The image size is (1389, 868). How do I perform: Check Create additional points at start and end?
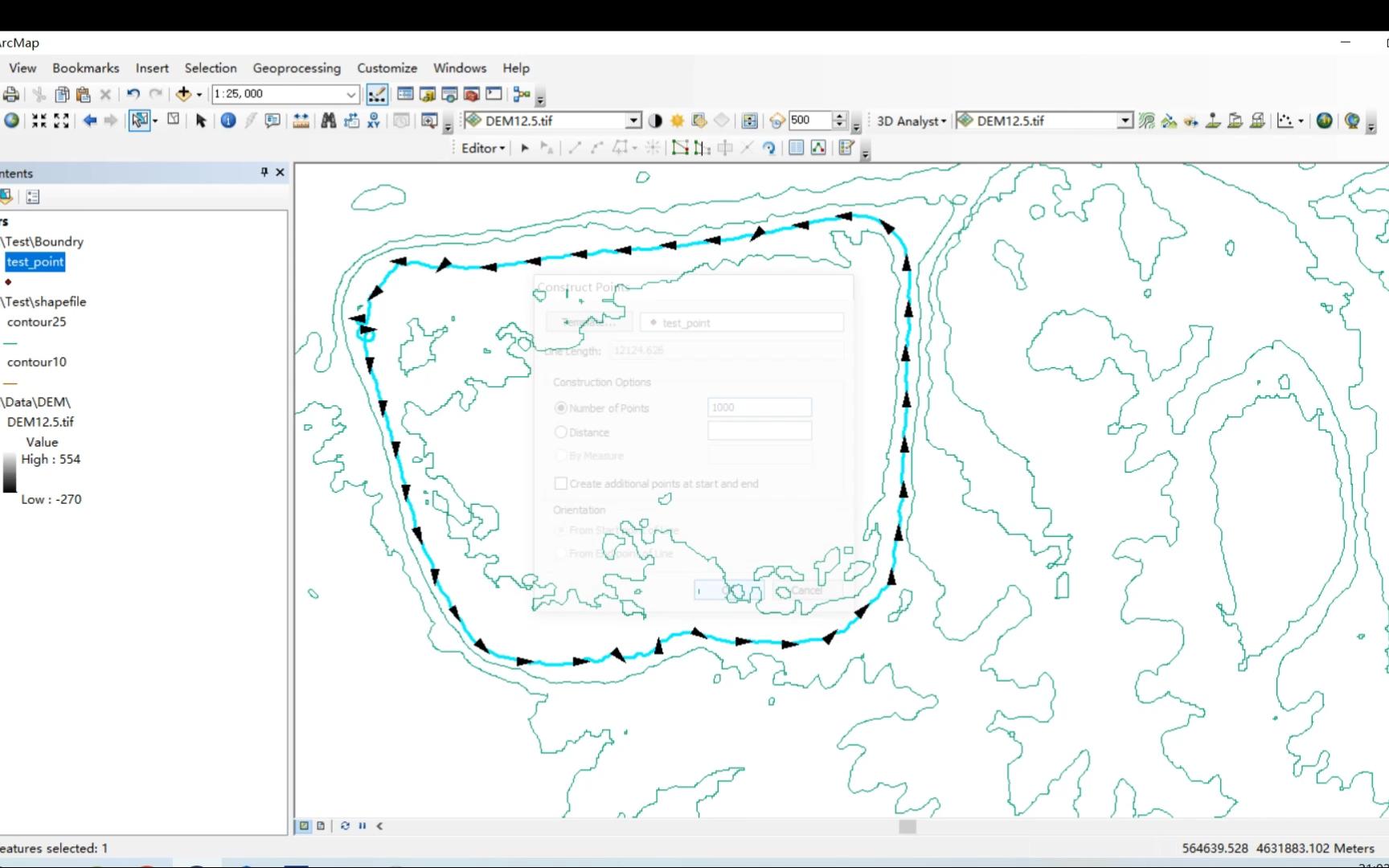(561, 483)
